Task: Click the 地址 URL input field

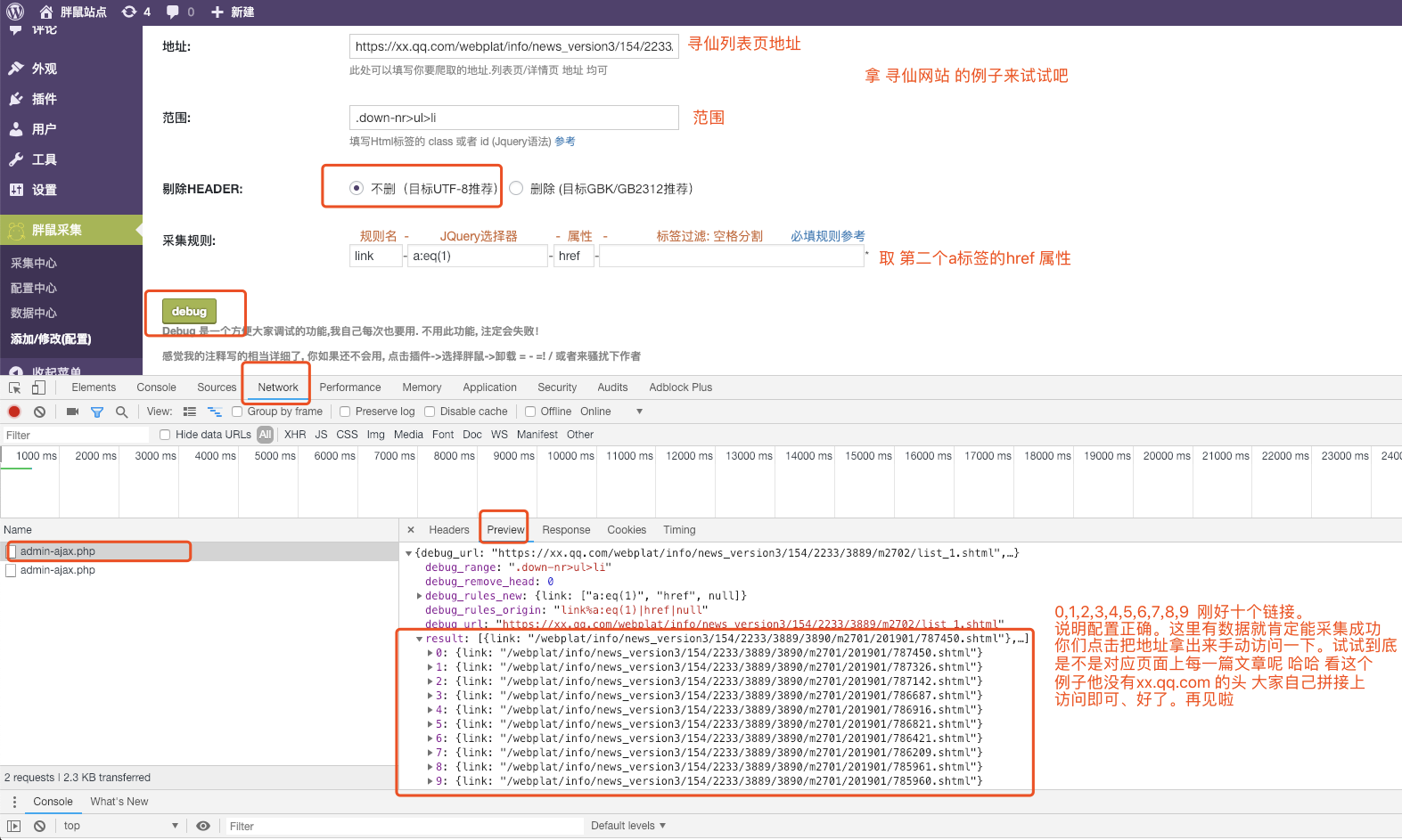Action: (514, 46)
